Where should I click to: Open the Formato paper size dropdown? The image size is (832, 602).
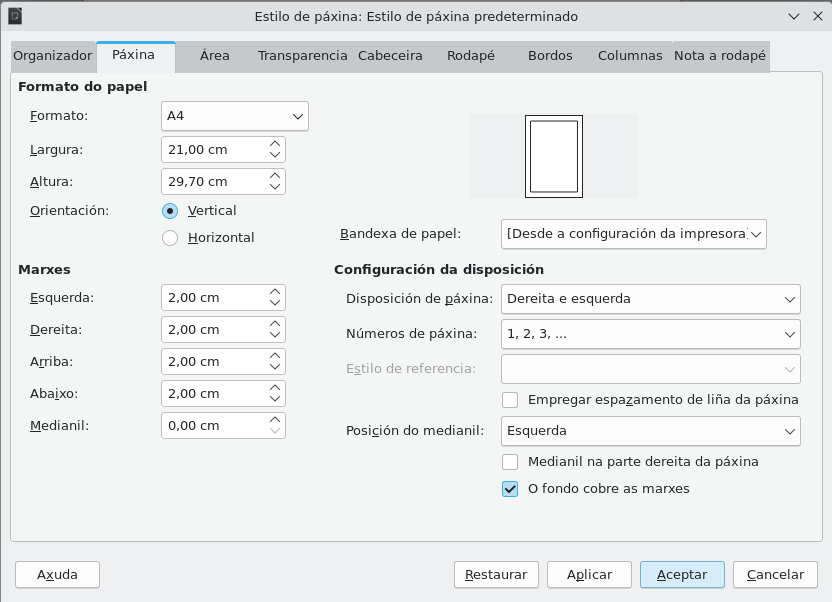point(235,116)
